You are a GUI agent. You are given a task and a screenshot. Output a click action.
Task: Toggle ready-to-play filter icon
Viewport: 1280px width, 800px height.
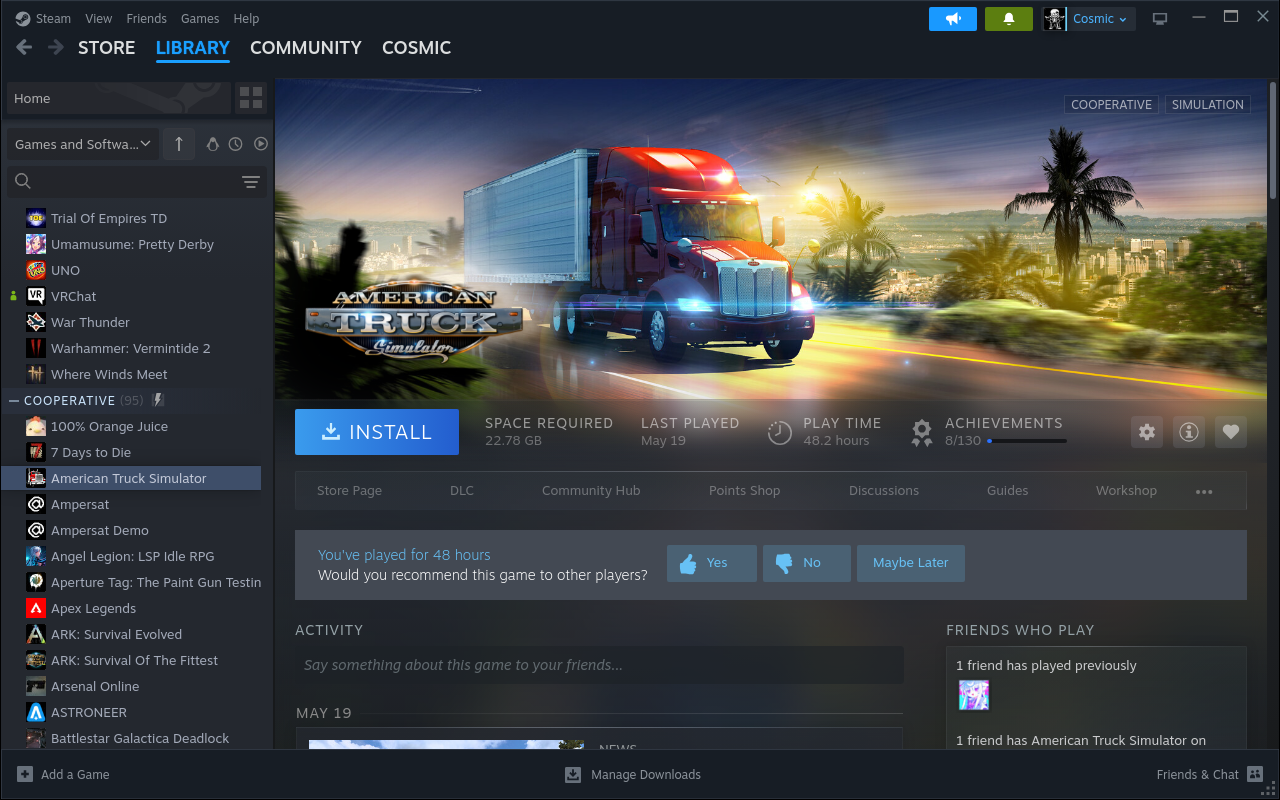[261, 144]
